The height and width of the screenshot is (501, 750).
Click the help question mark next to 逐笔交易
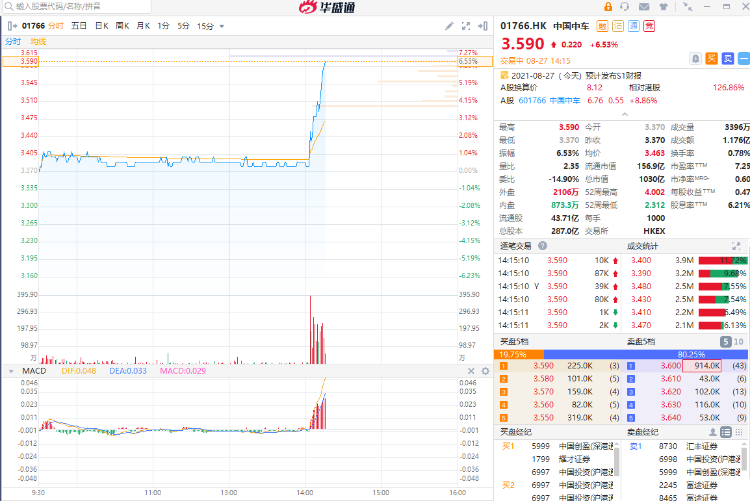tap(542, 245)
